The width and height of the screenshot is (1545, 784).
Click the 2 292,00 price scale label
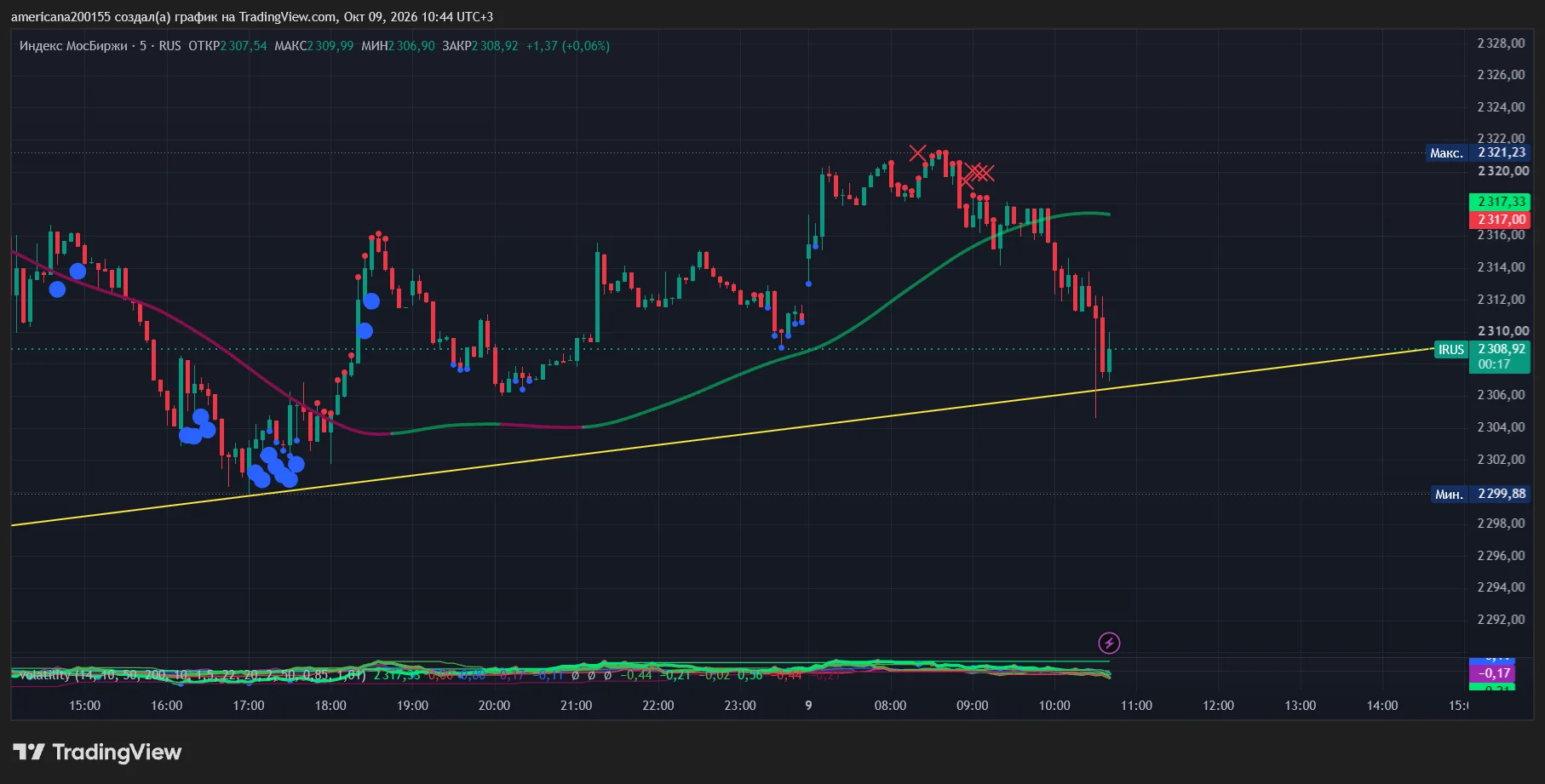click(1501, 620)
